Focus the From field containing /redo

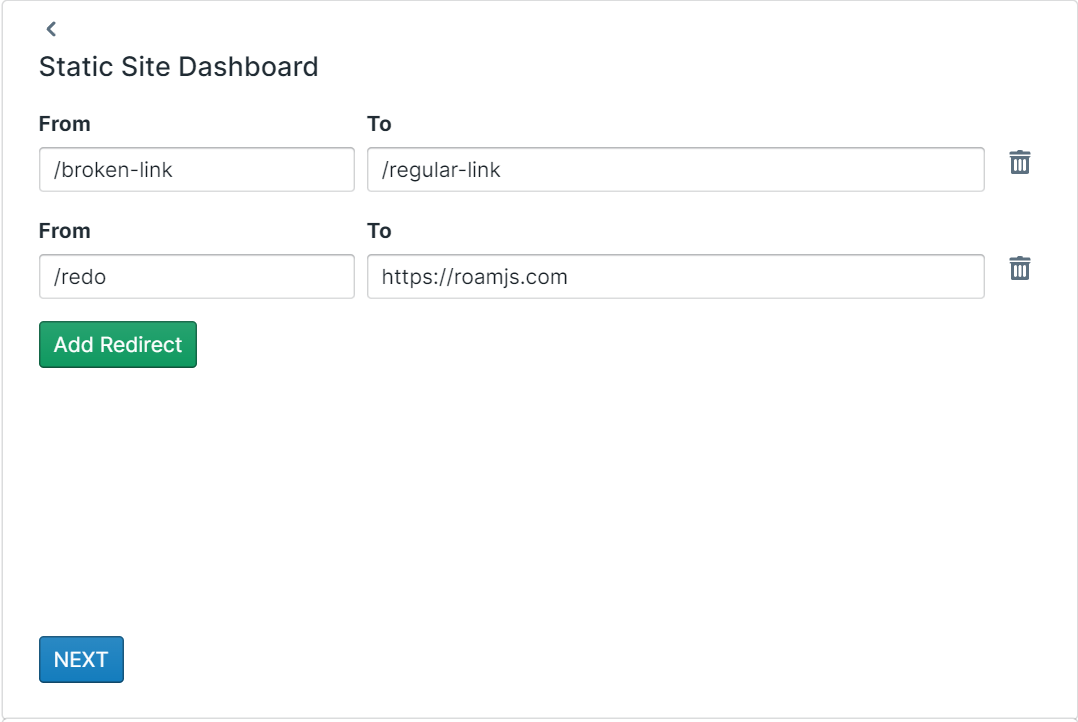(197, 276)
